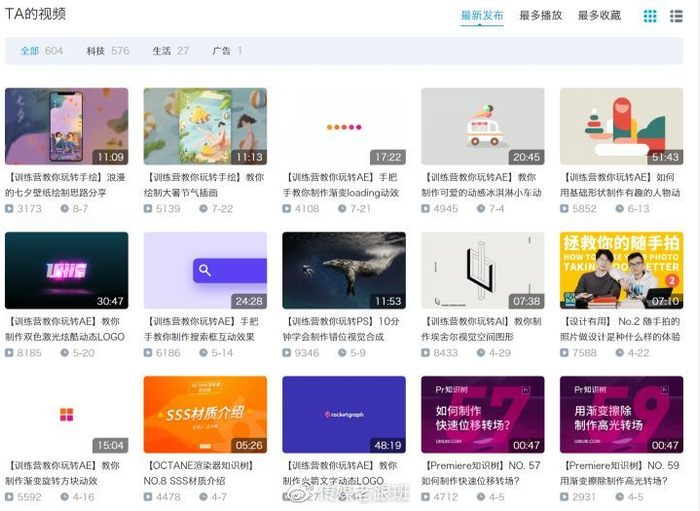Switch to grid view layout icon
Viewport: 700px width, 511px height.
650,16
